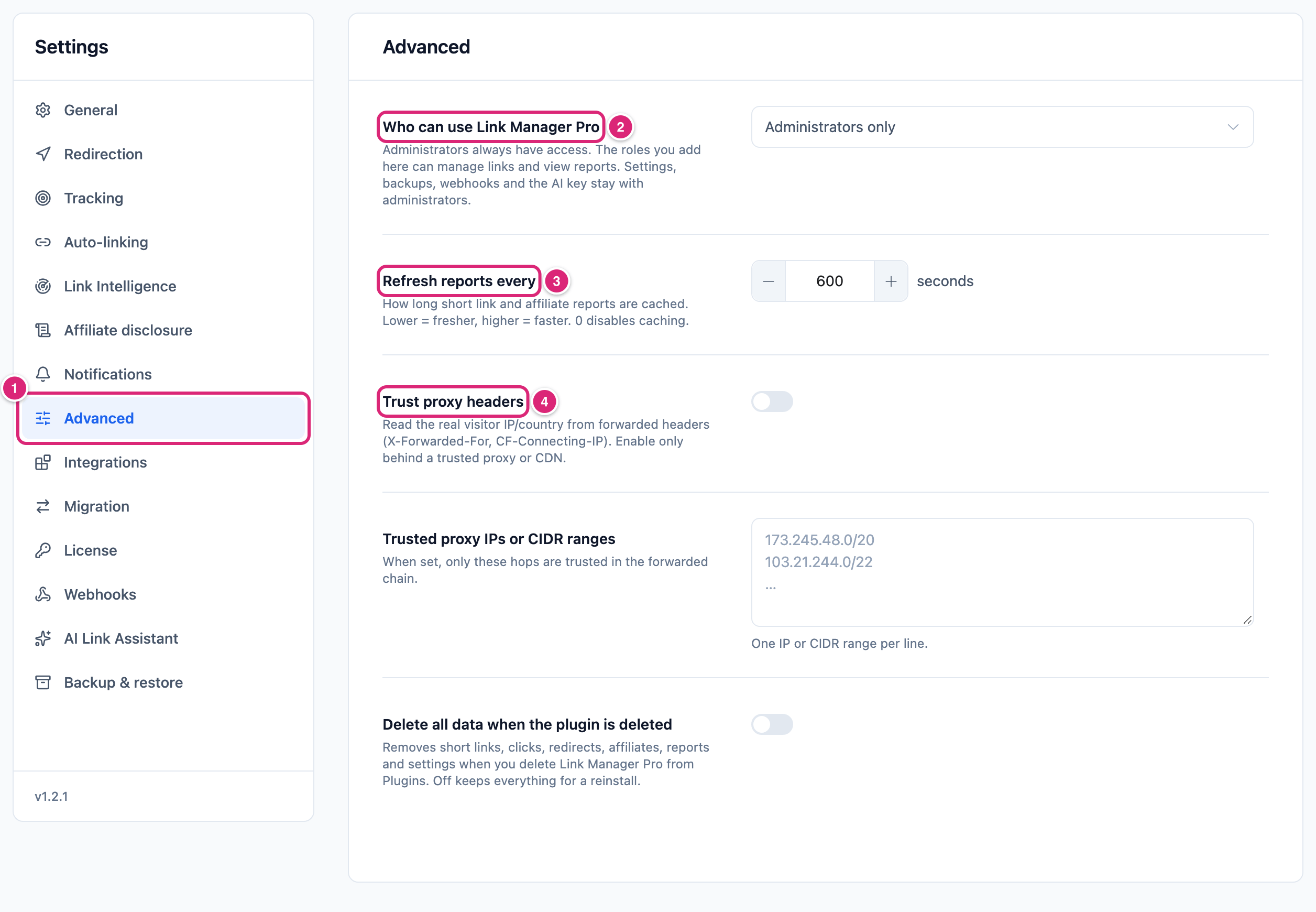This screenshot has height=912, width=1316.
Task: Click the v1.2.1 version text
Action: click(x=51, y=796)
